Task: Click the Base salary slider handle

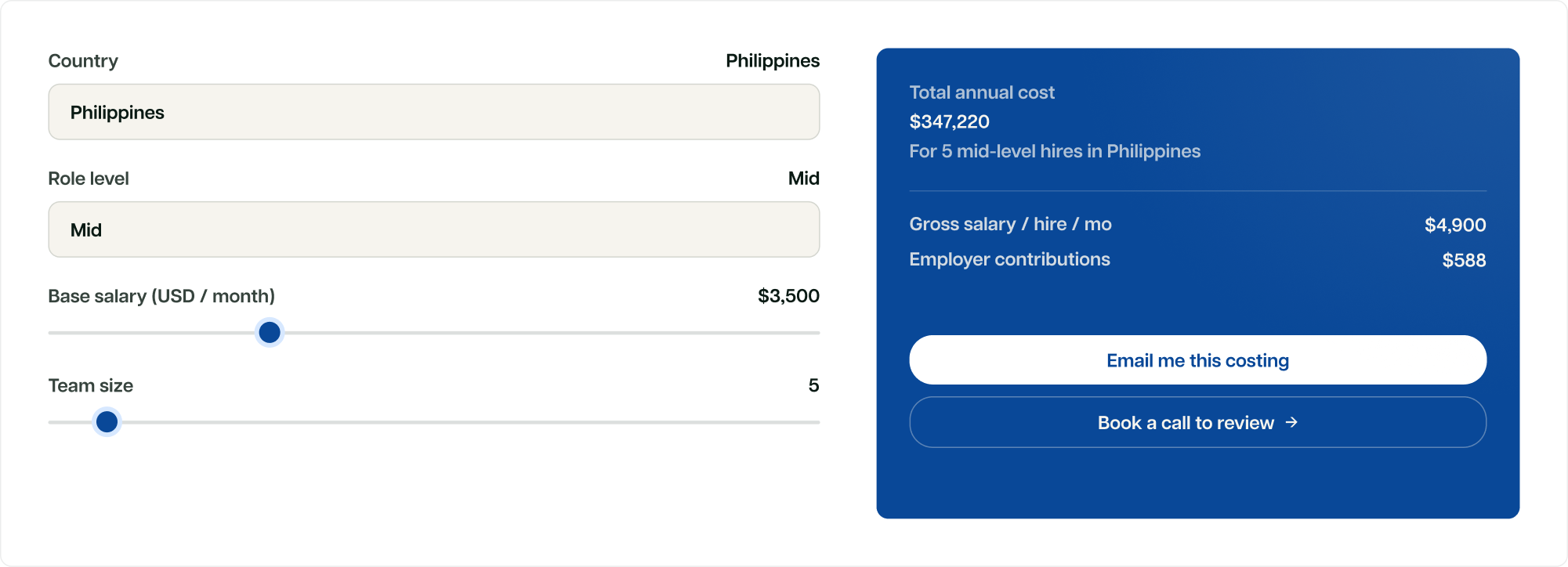Action: coord(270,333)
